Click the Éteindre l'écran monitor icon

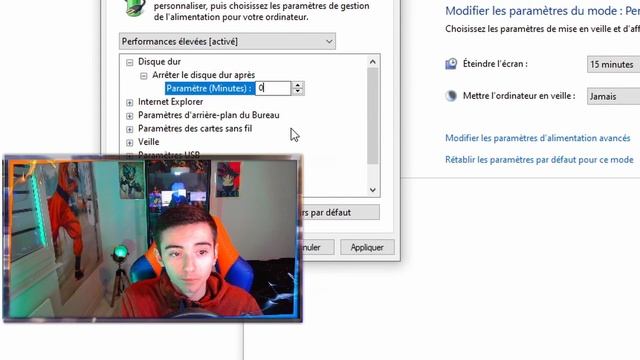(451, 64)
